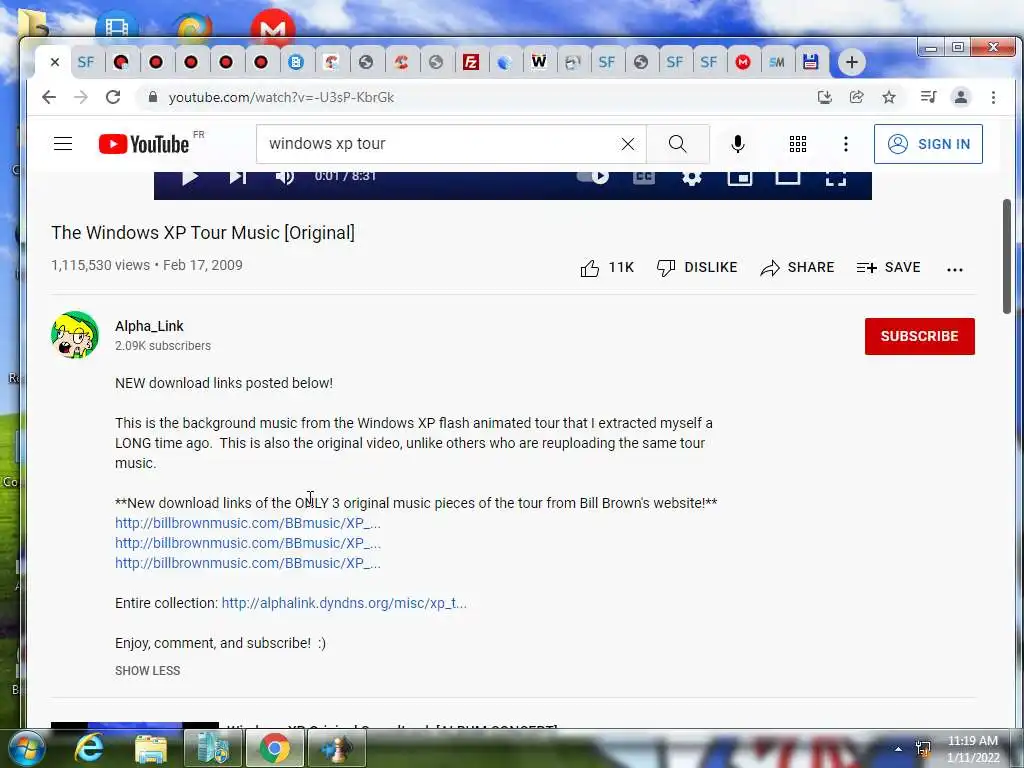Open the Alpha_Link channel name

[149, 326]
